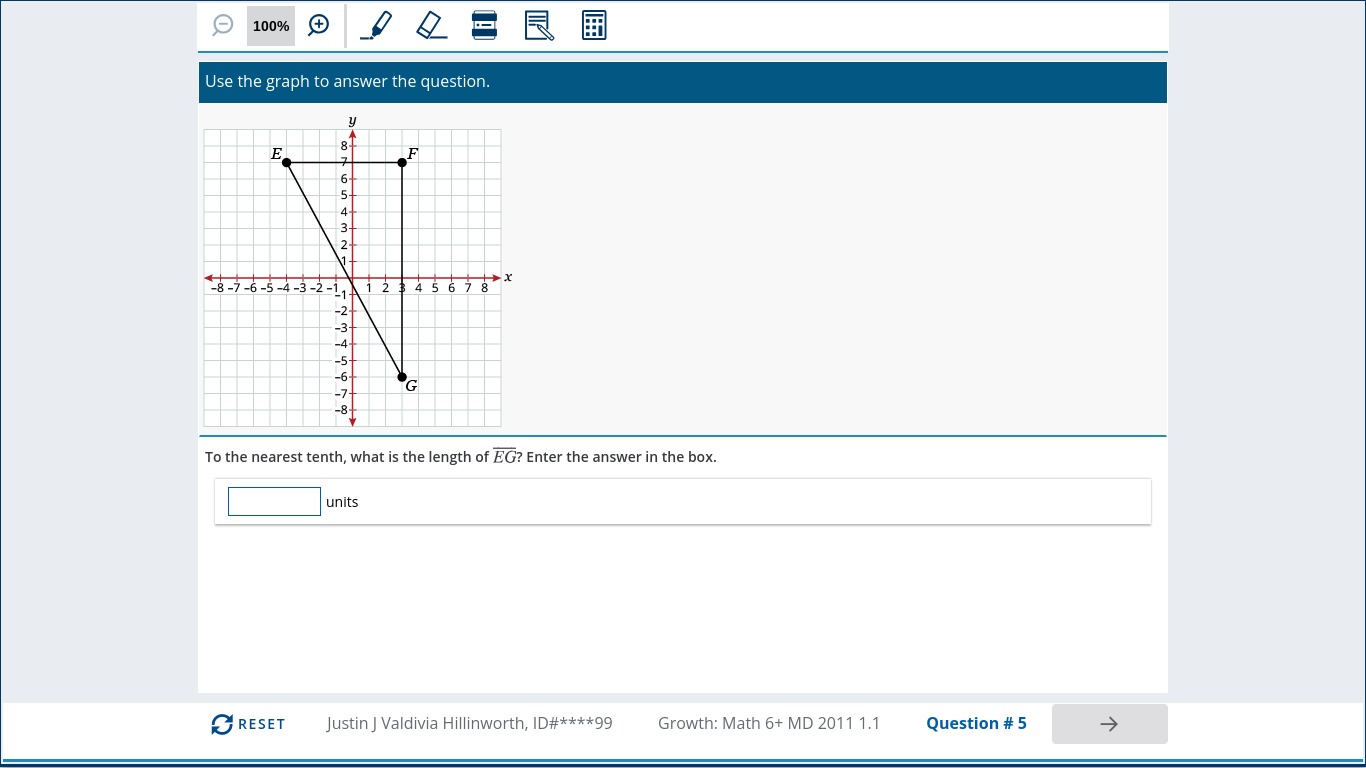The width and height of the screenshot is (1366, 768).
Task: Click point E on the graph
Action: pos(286,162)
